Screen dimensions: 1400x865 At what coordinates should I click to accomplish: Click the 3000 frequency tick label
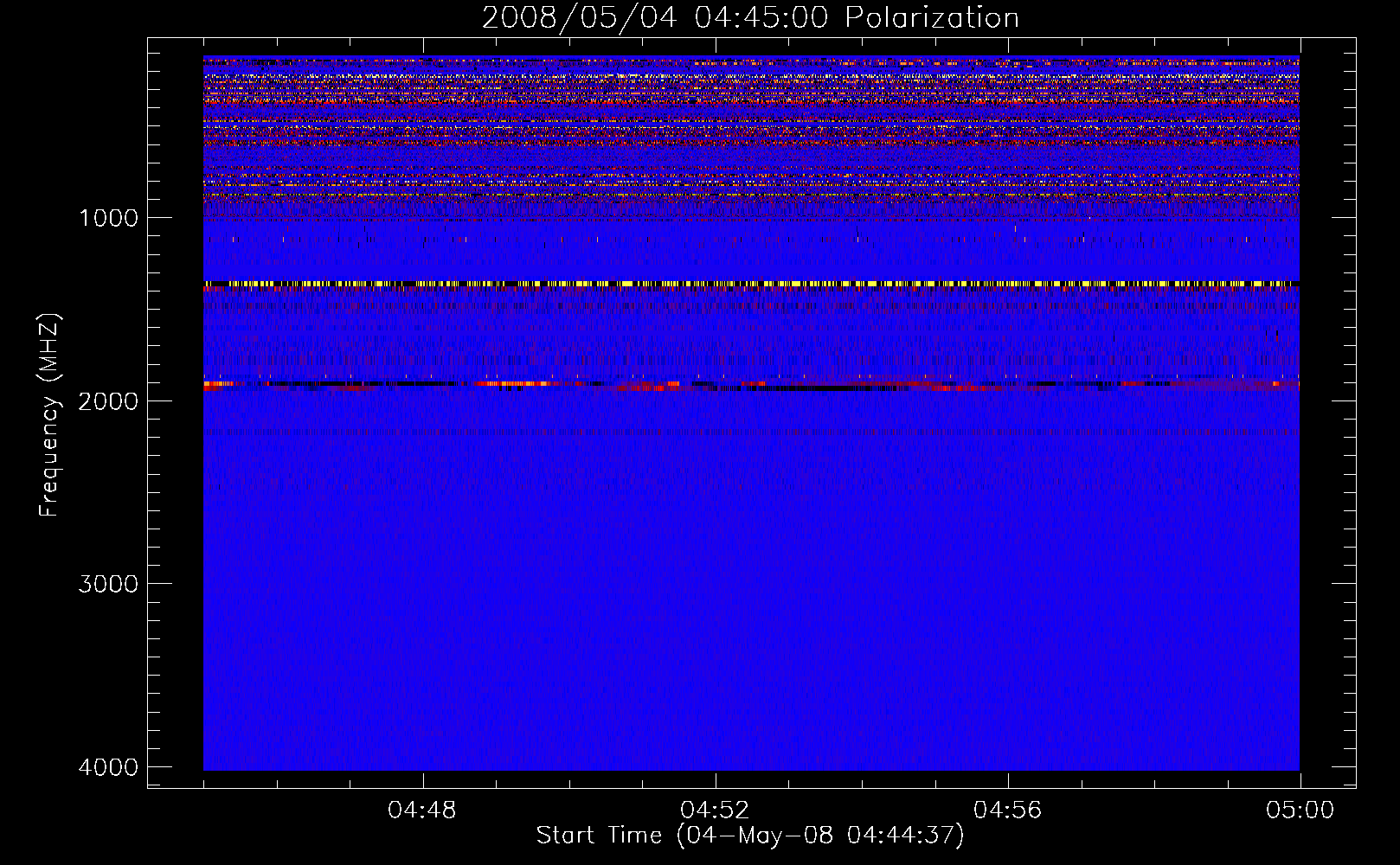108,584
